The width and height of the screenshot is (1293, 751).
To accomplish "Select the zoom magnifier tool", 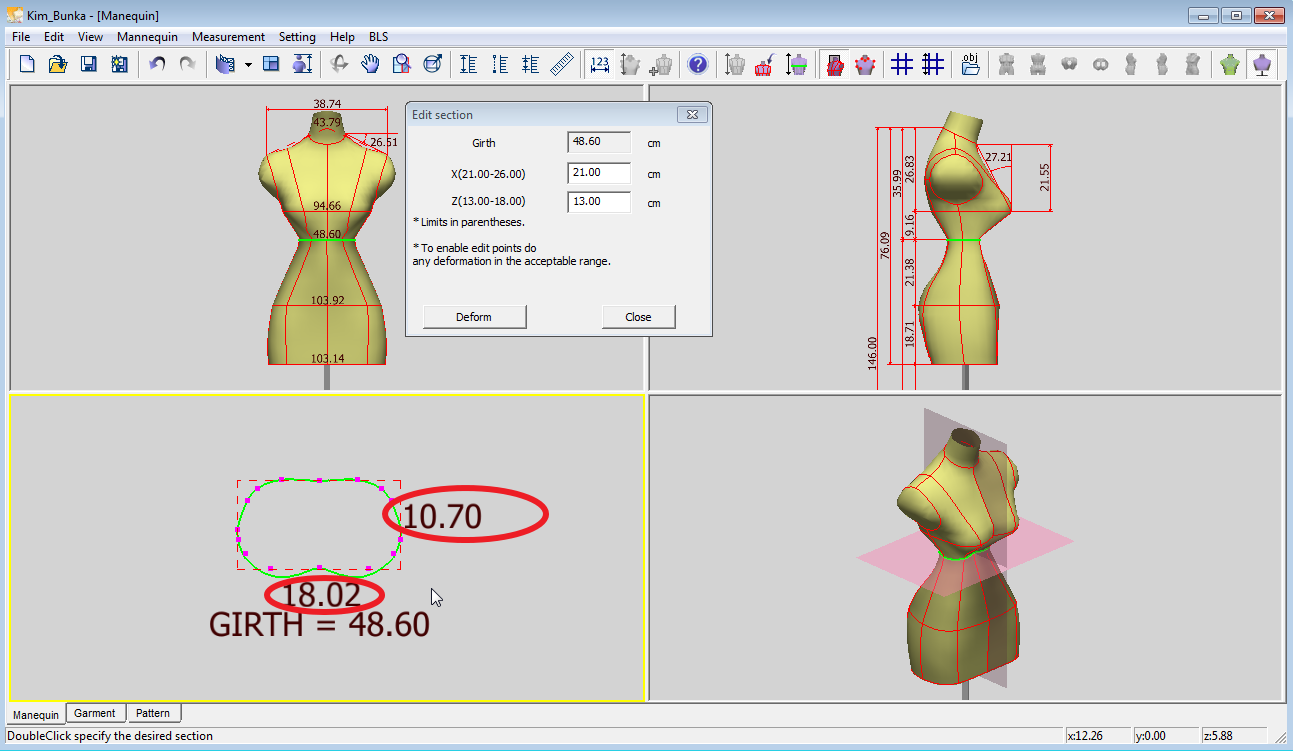I will (401, 65).
